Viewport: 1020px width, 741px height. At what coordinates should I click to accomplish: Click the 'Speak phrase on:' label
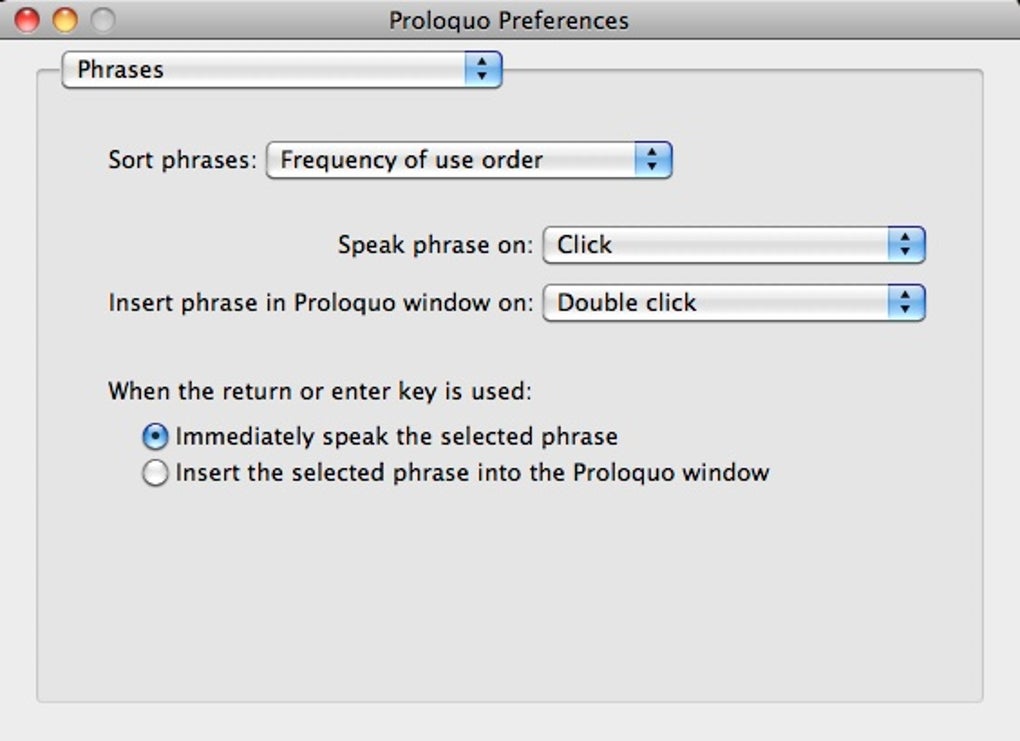435,245
